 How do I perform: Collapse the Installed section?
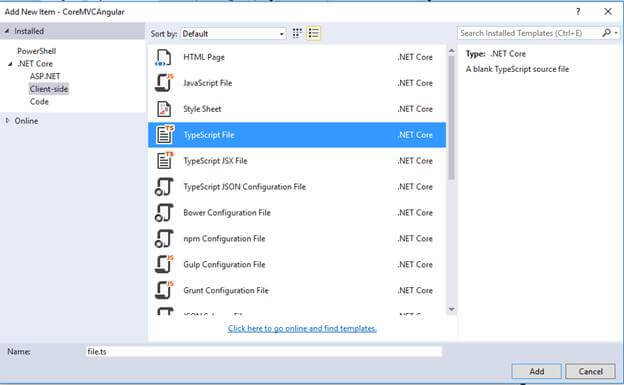pyautogui.click(x=7, y=31)
